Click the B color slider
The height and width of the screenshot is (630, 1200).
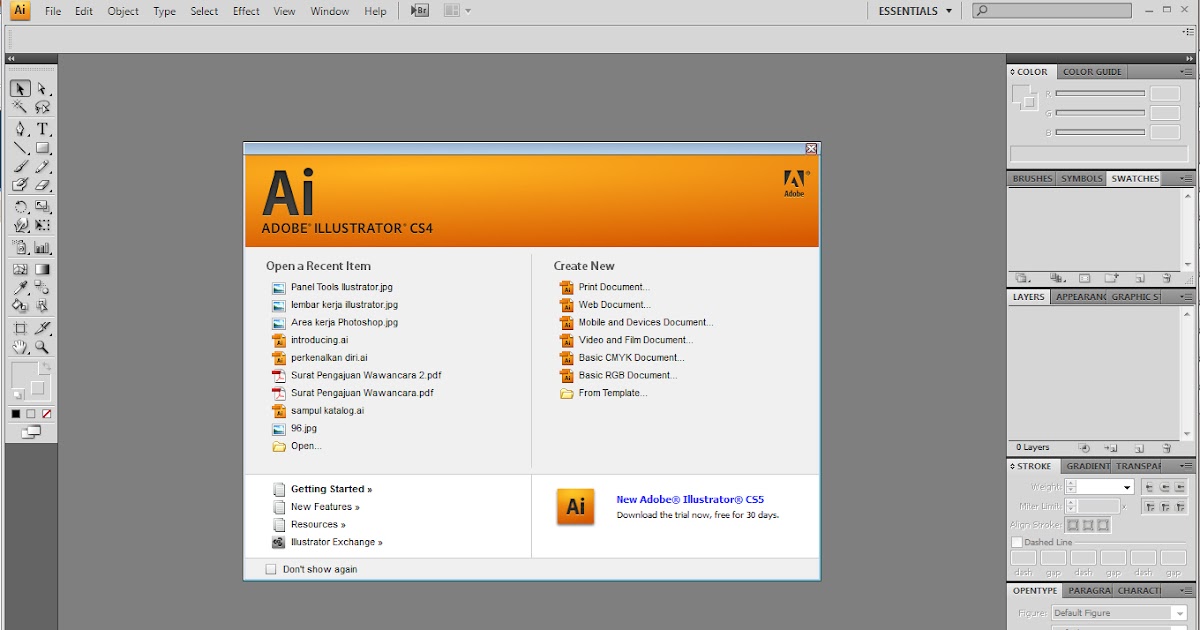(x=1100, y=132)
